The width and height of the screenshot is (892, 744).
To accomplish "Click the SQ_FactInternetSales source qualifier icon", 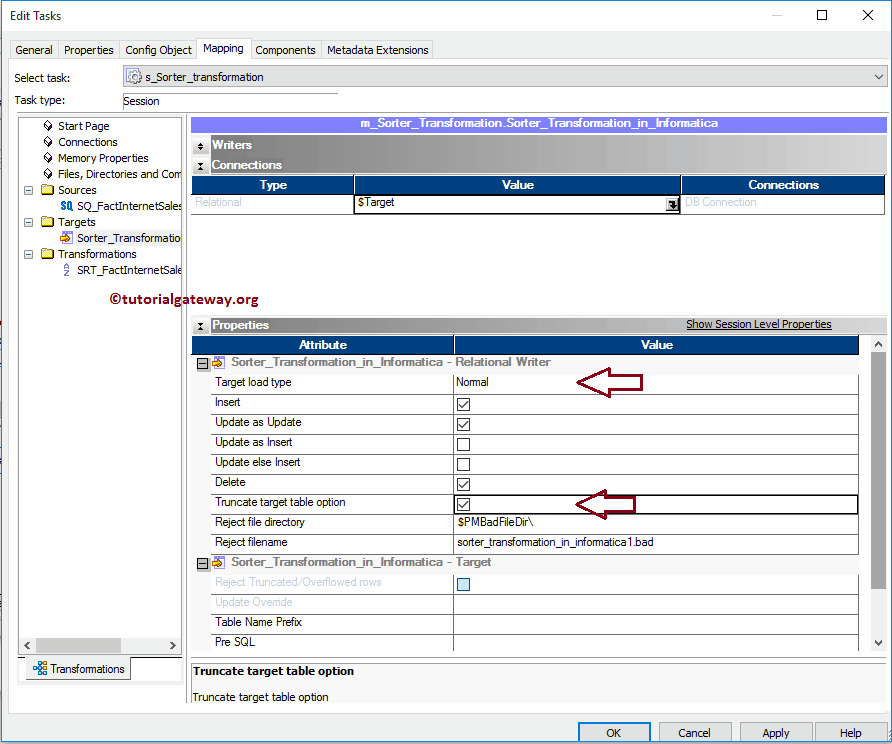I will 67,206.
